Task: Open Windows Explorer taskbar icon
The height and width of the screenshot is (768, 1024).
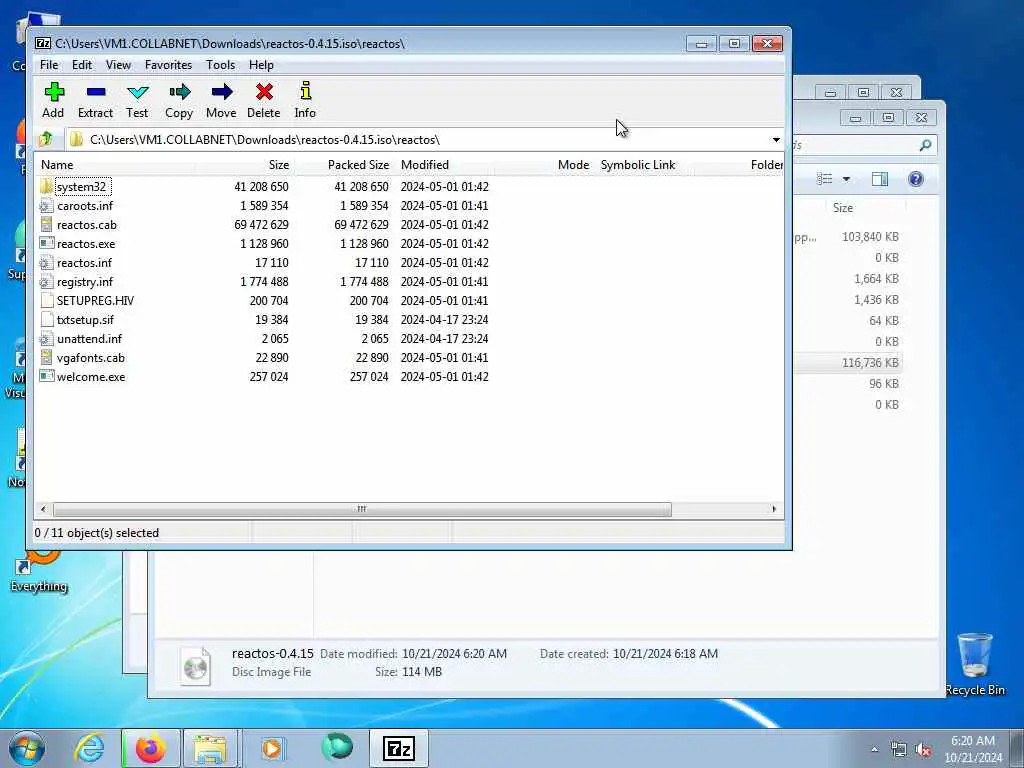Action: point(210,748)
